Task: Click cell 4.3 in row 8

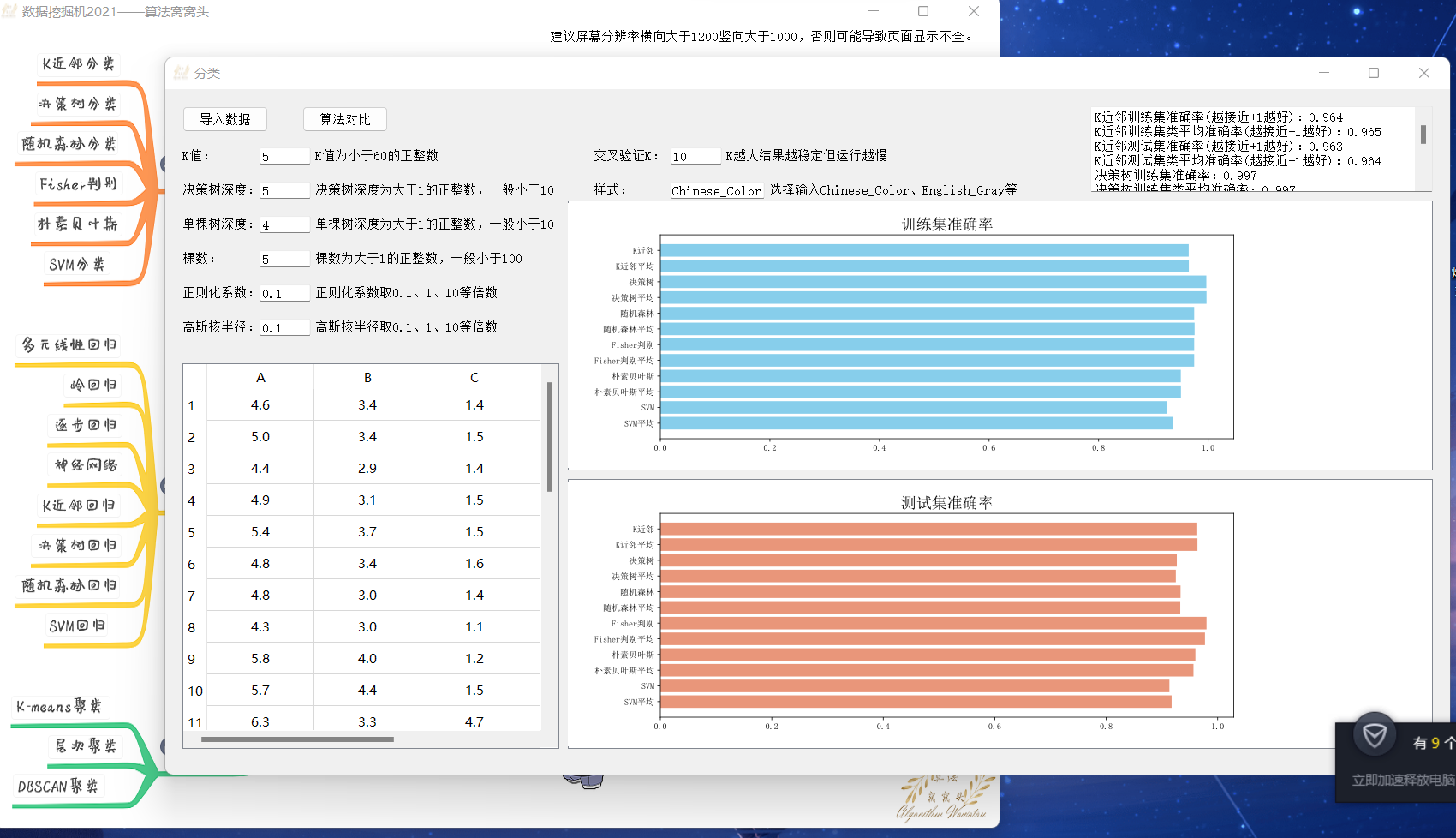Action: coord(260,627)
